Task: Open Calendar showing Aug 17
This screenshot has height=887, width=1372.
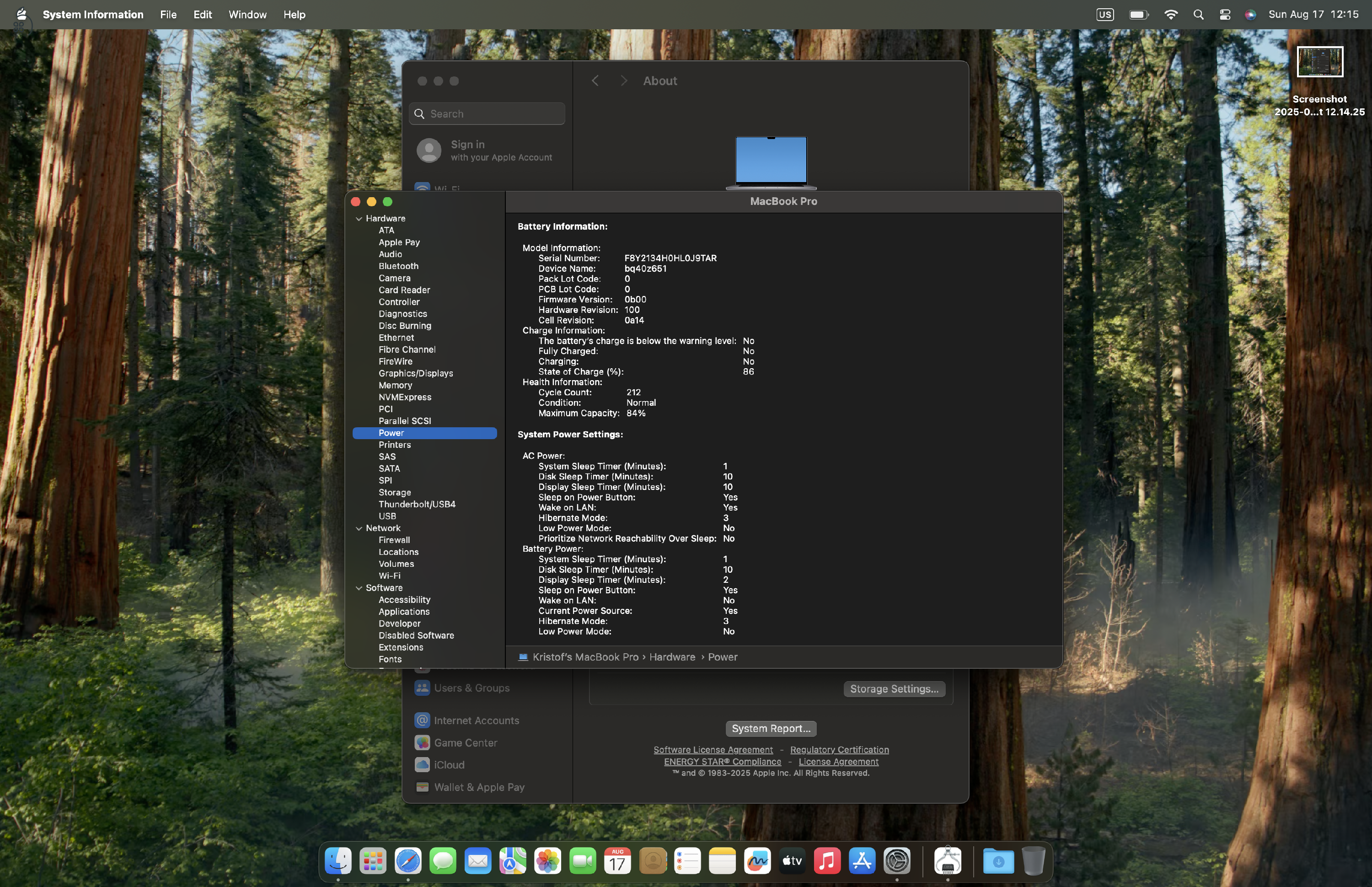Action: pyautogui.click(x=618, y=861)
